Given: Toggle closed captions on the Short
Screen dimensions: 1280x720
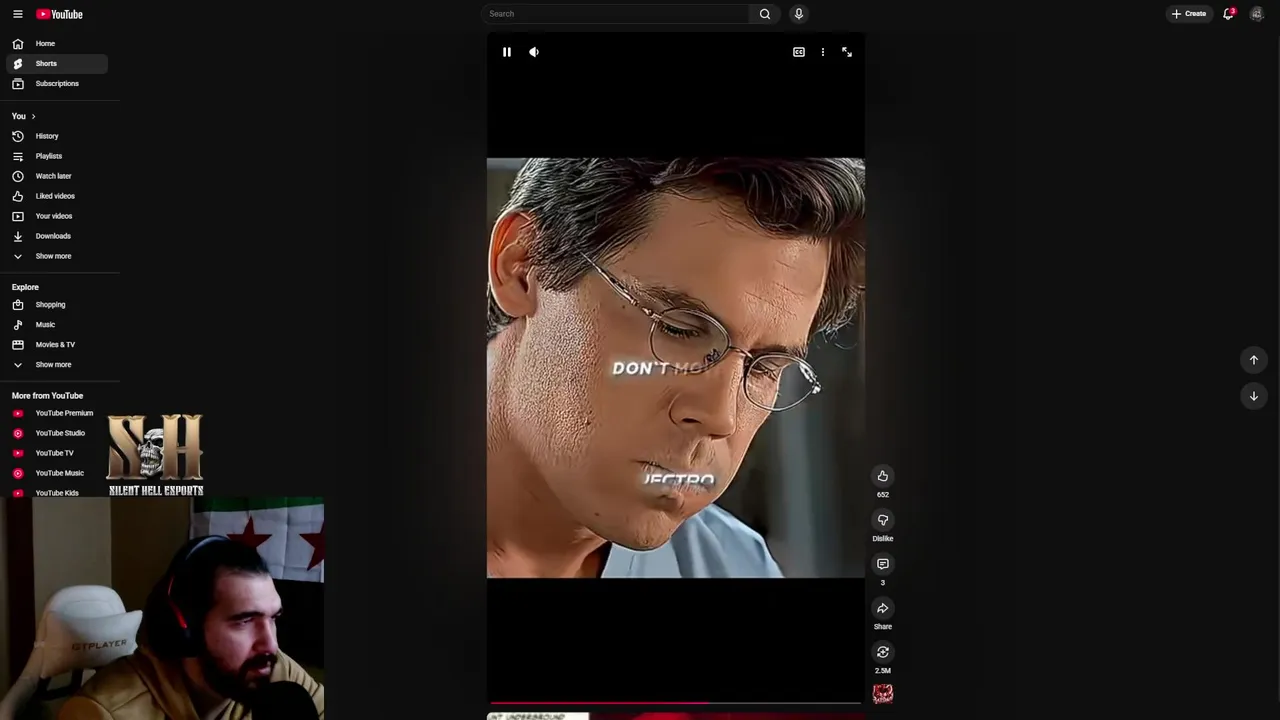Looking at the screenshot, I should click(799, 52).
